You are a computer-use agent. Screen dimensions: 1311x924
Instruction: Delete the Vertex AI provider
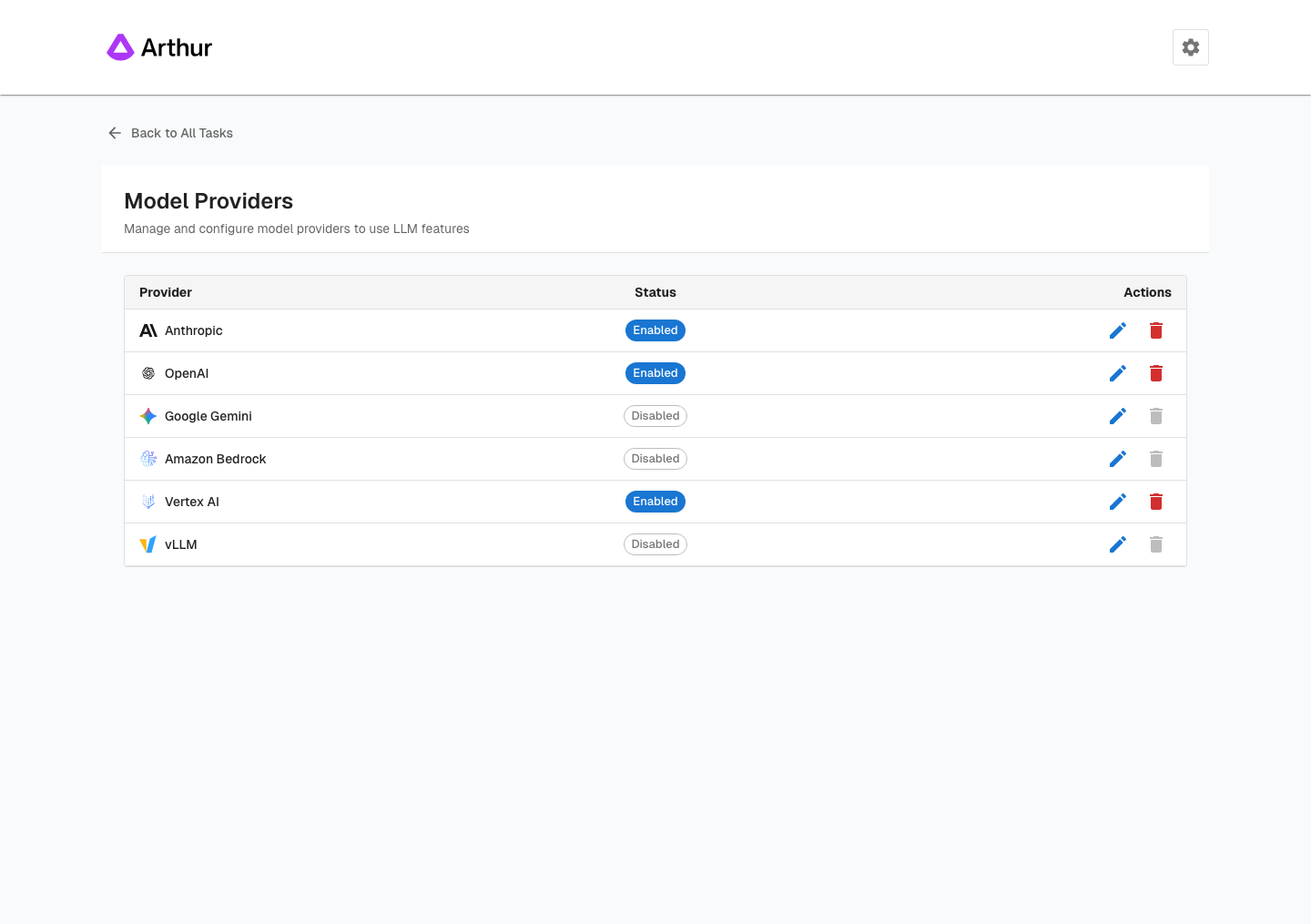click(1156, 502)
